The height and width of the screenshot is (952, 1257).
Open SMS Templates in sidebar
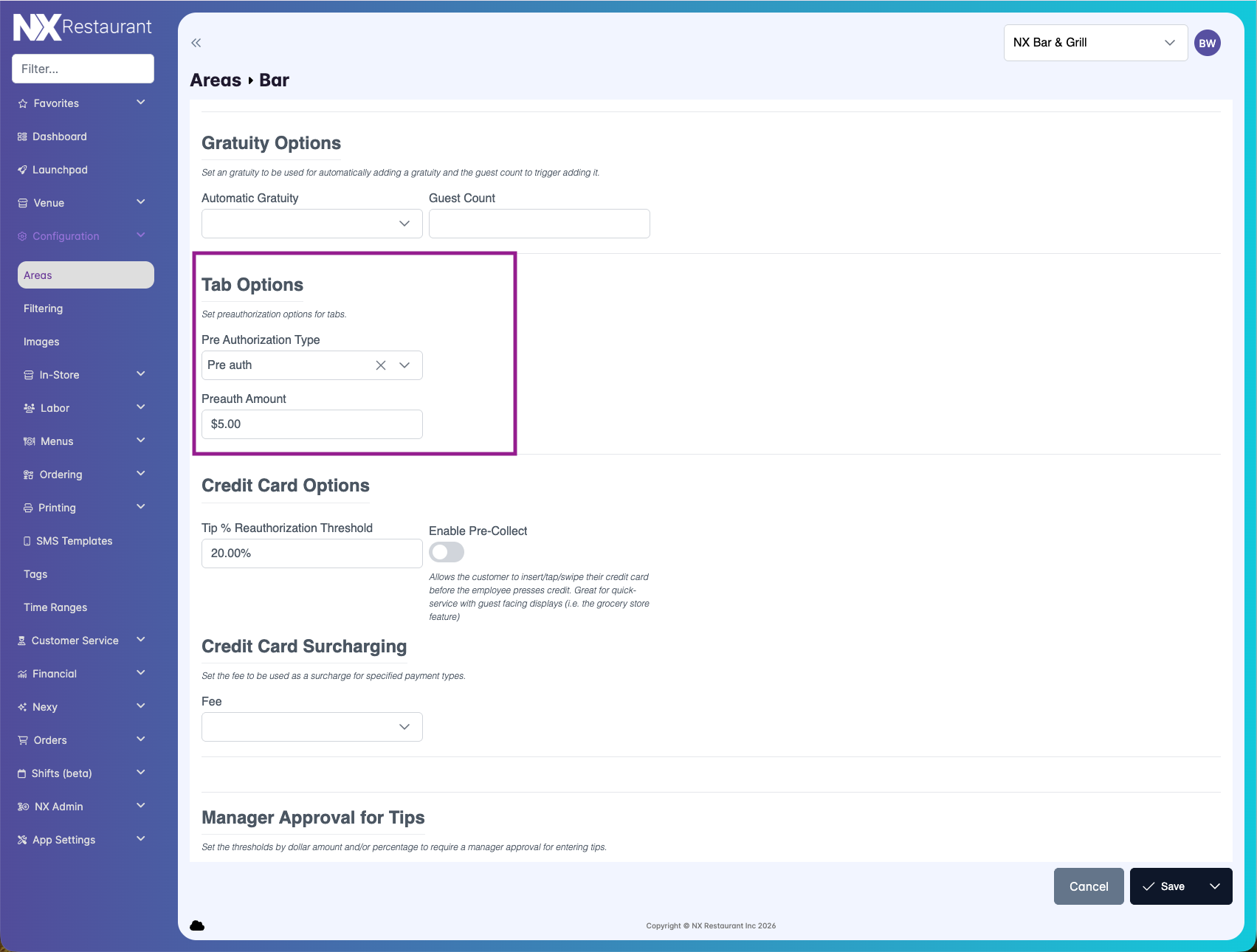click(x=74, y=541)
